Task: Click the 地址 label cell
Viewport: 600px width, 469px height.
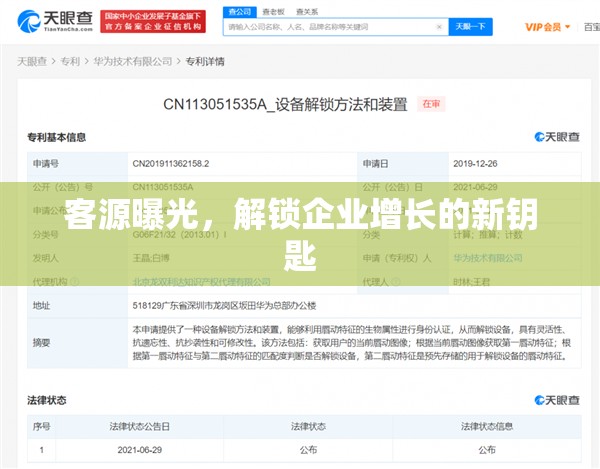Action: [77, 306]
